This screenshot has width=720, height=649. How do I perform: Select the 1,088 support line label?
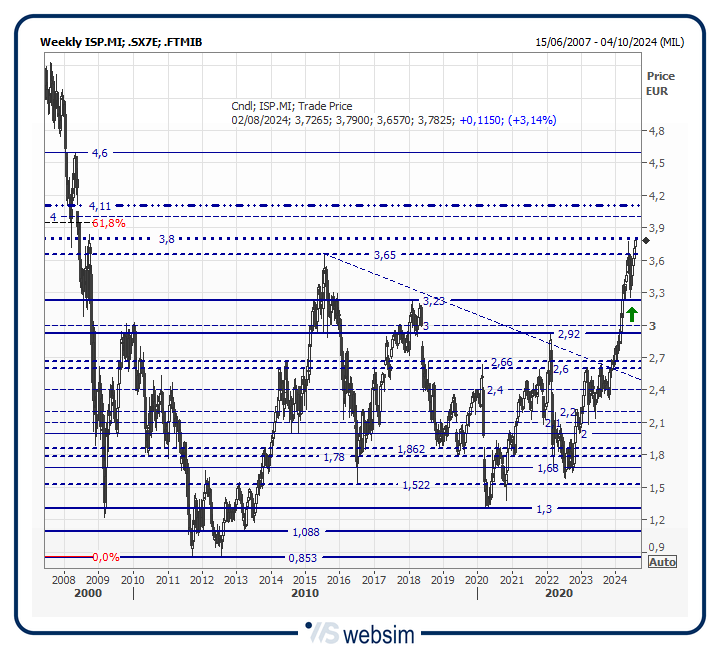click(305, 531)
